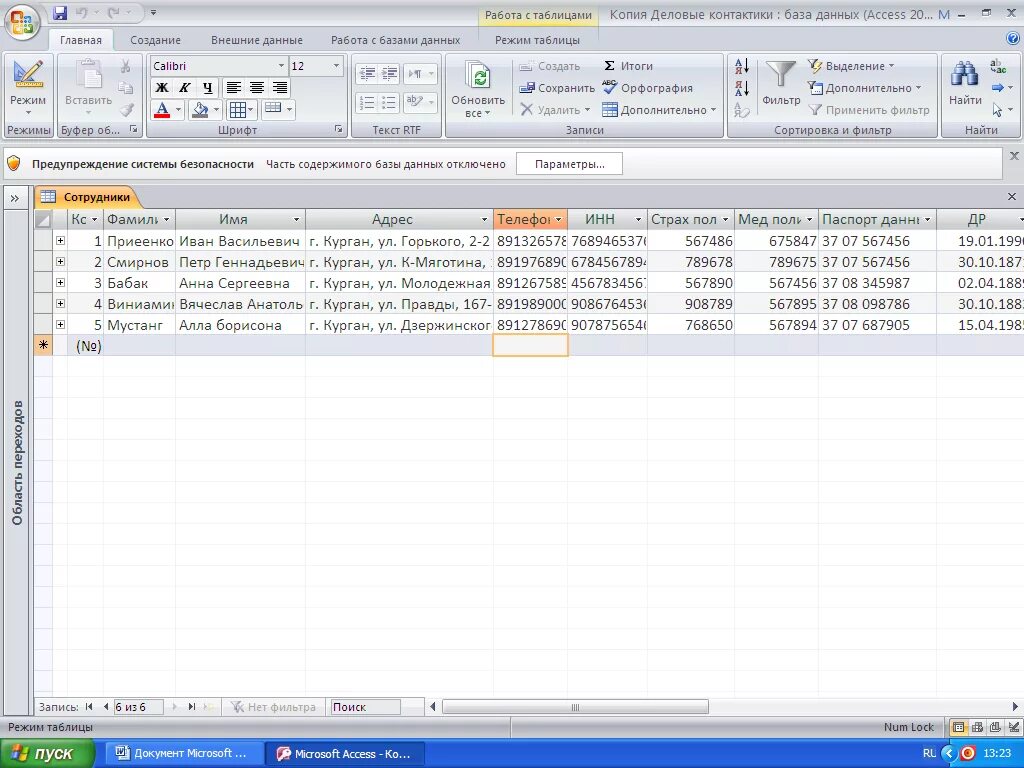
Task: Expand the row for Мустанг
Action: [60, 325]
